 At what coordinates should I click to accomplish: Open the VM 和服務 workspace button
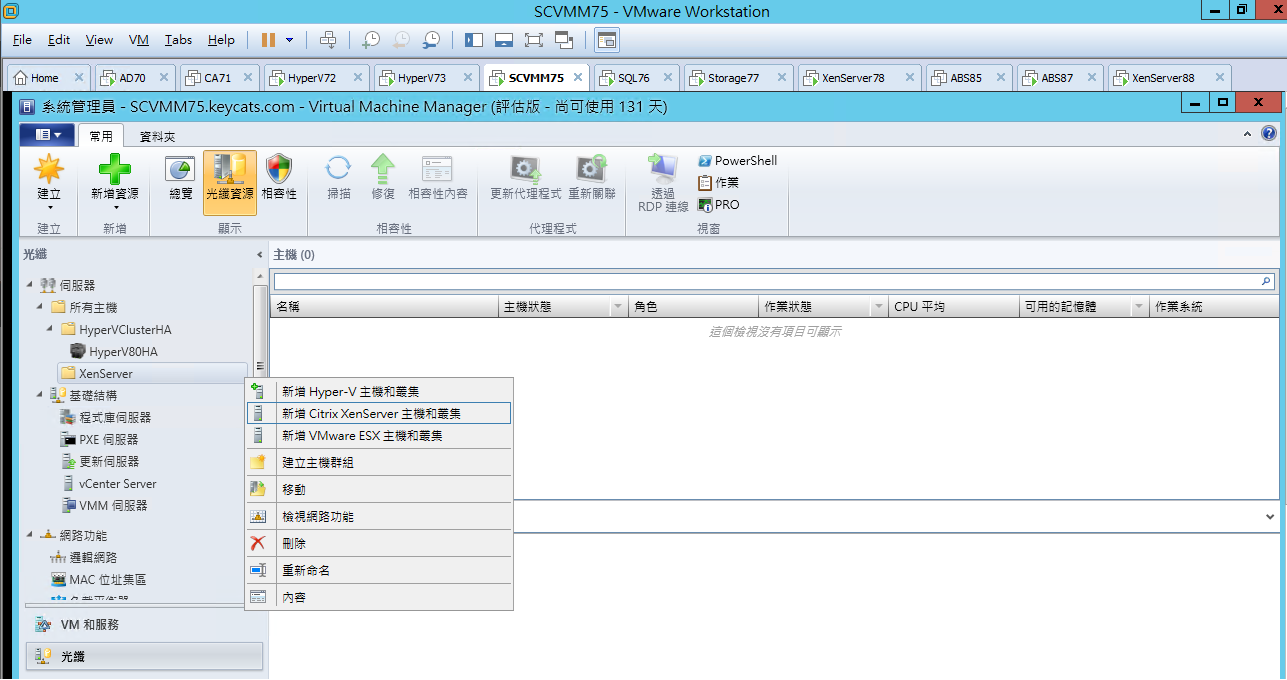pos(144,624)
